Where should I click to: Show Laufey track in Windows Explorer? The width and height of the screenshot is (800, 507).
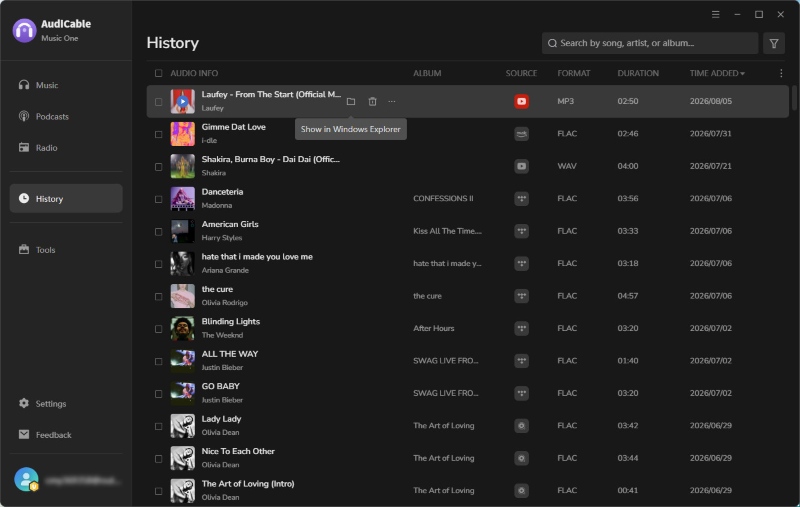click(x=351, y=102)
